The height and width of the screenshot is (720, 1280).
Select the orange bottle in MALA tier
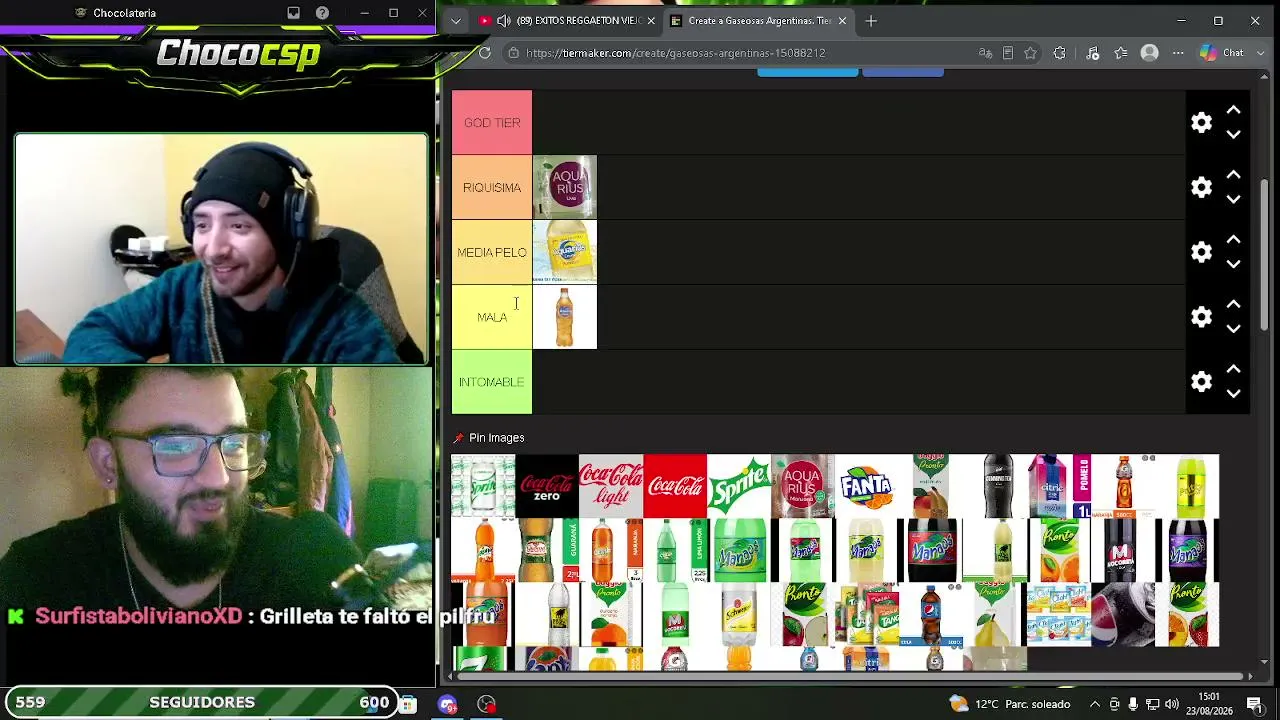(565, 317)
